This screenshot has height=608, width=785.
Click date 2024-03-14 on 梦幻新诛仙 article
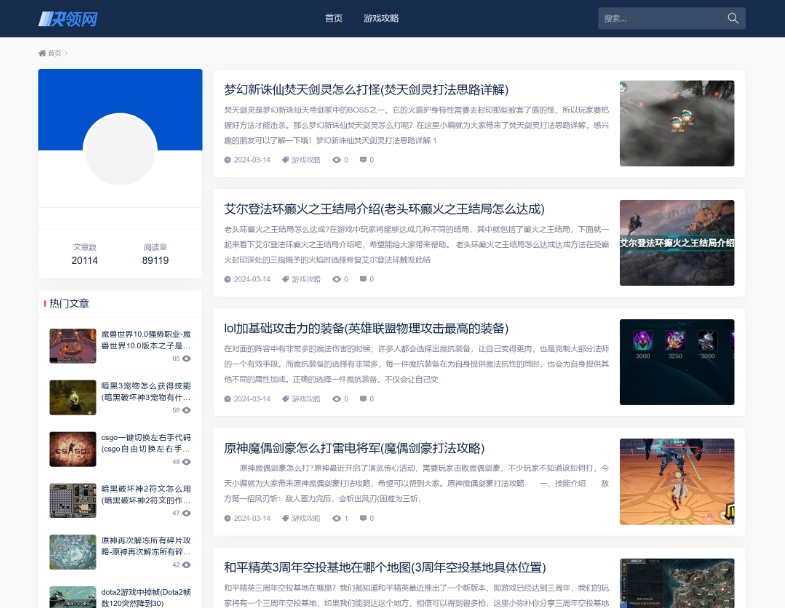[252, 160]
